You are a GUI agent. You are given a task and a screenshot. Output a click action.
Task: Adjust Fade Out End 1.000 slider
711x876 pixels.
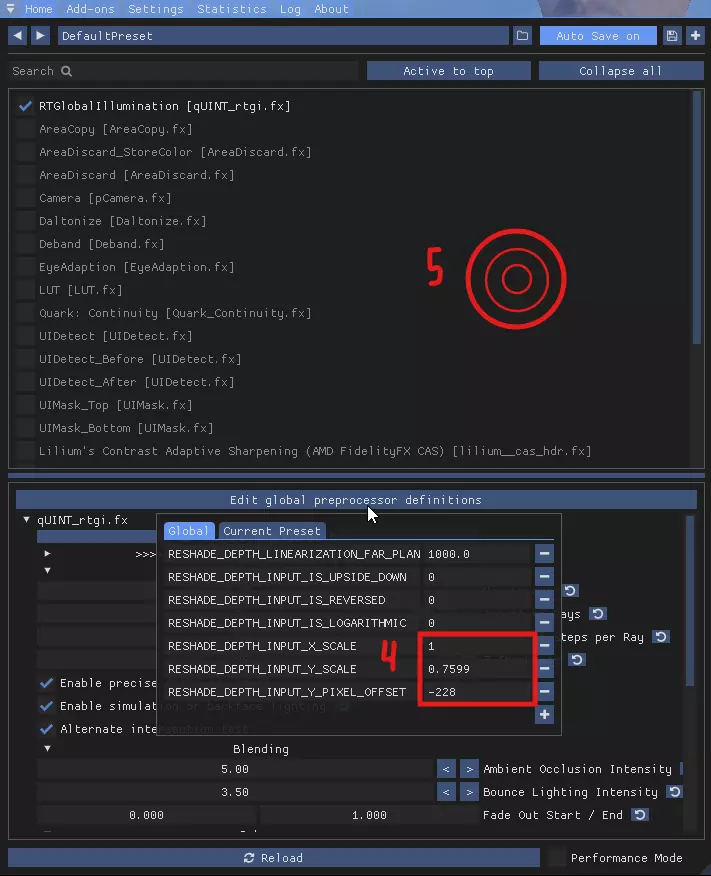(369, 815)
